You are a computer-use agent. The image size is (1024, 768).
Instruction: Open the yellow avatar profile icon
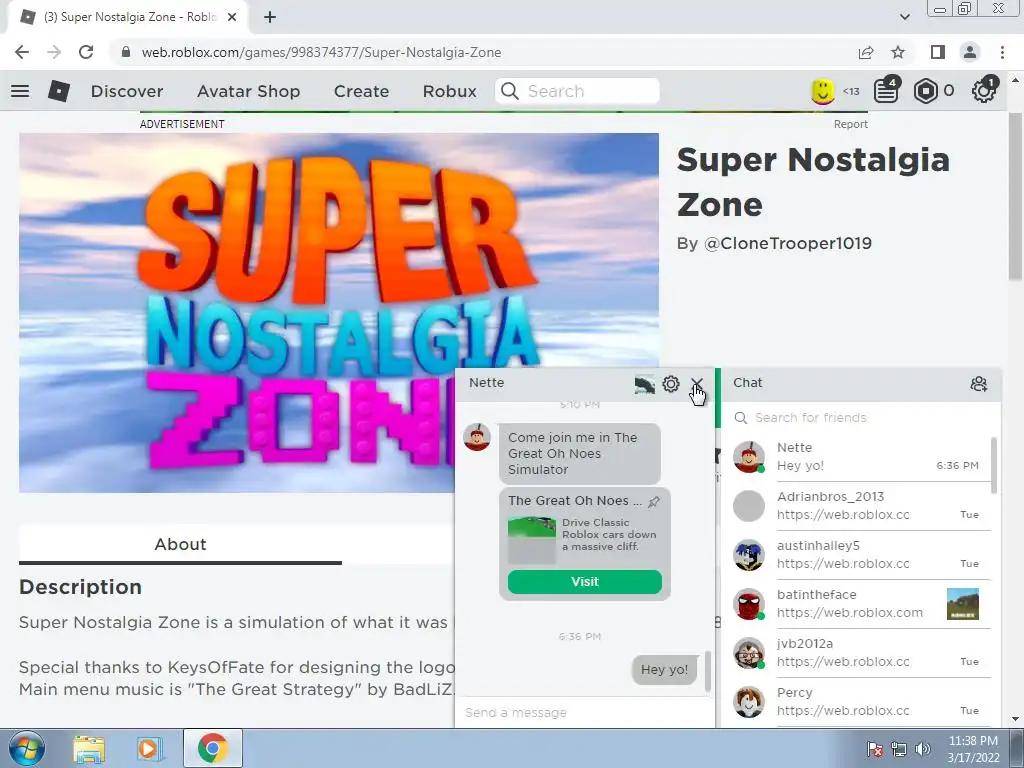823,91
